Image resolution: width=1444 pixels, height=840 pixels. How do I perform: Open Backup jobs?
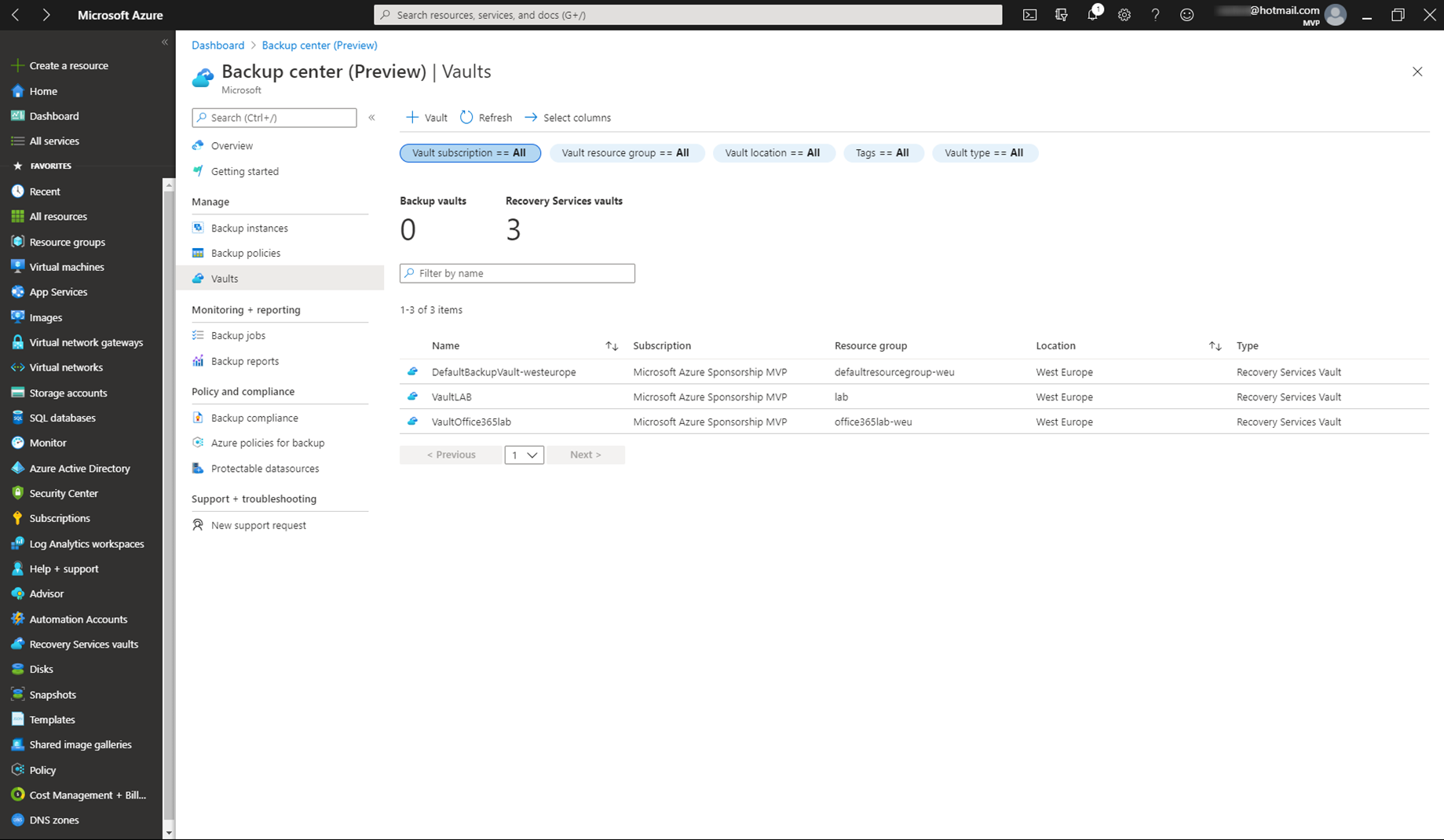pos(238,336)
